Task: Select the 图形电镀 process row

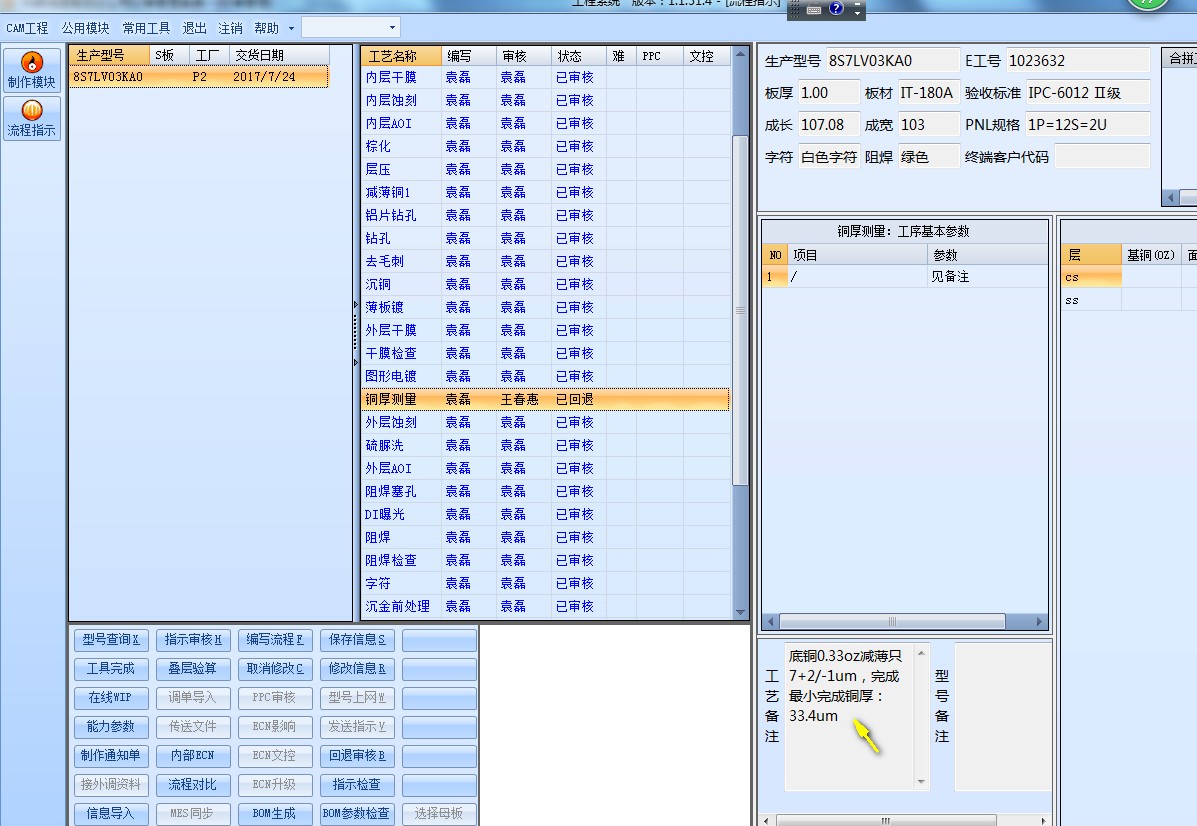Action: pyautogui.click(x=545, y=376)
